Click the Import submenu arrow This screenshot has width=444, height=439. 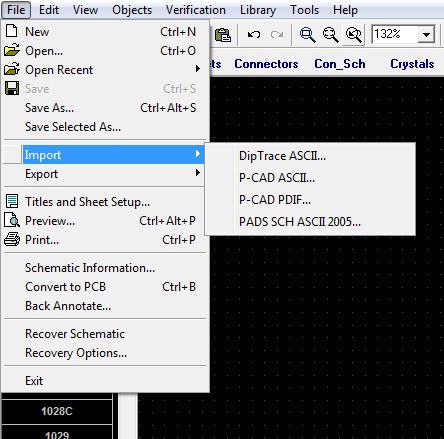pos(198,154)
